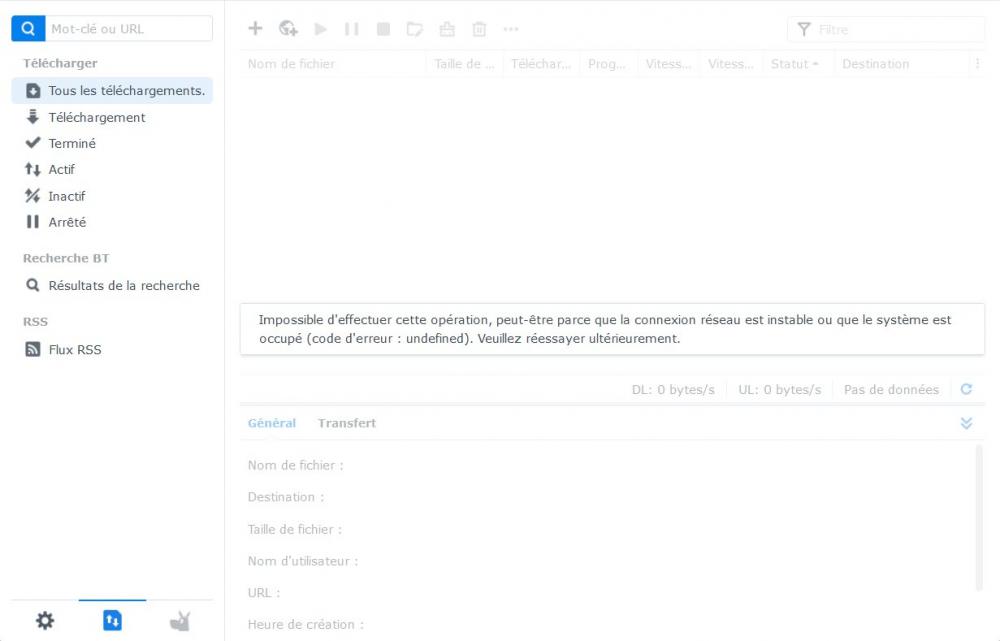Open Flux RSS in the sidebar
The image size is (1000, 641).
tap(75, 350)
